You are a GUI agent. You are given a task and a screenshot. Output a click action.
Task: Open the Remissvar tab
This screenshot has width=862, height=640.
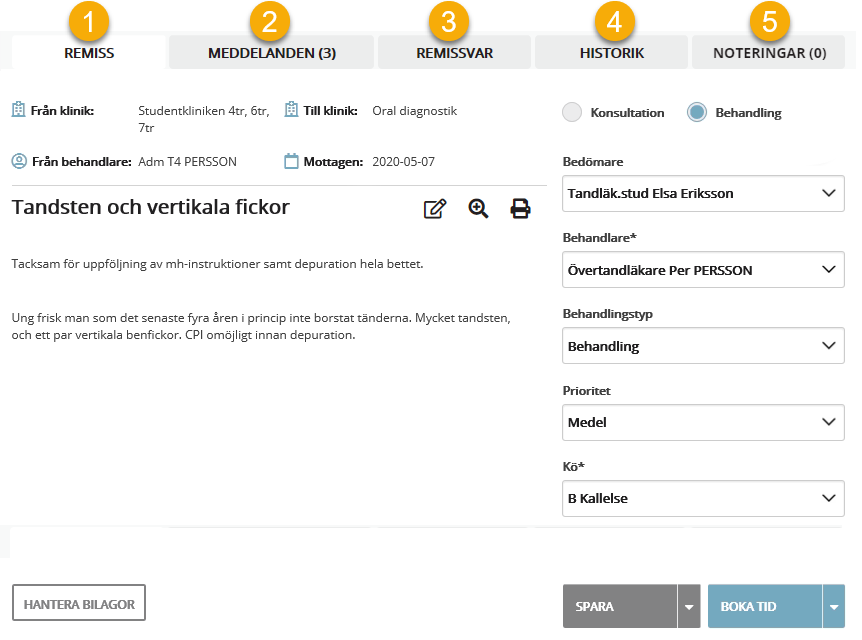454,53
